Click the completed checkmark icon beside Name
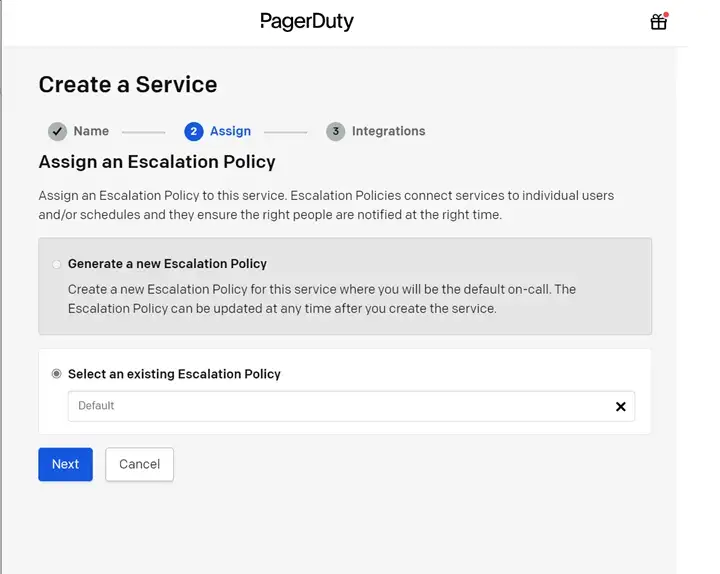The height and width of the screenshot is (574, 720). point(57,131)
